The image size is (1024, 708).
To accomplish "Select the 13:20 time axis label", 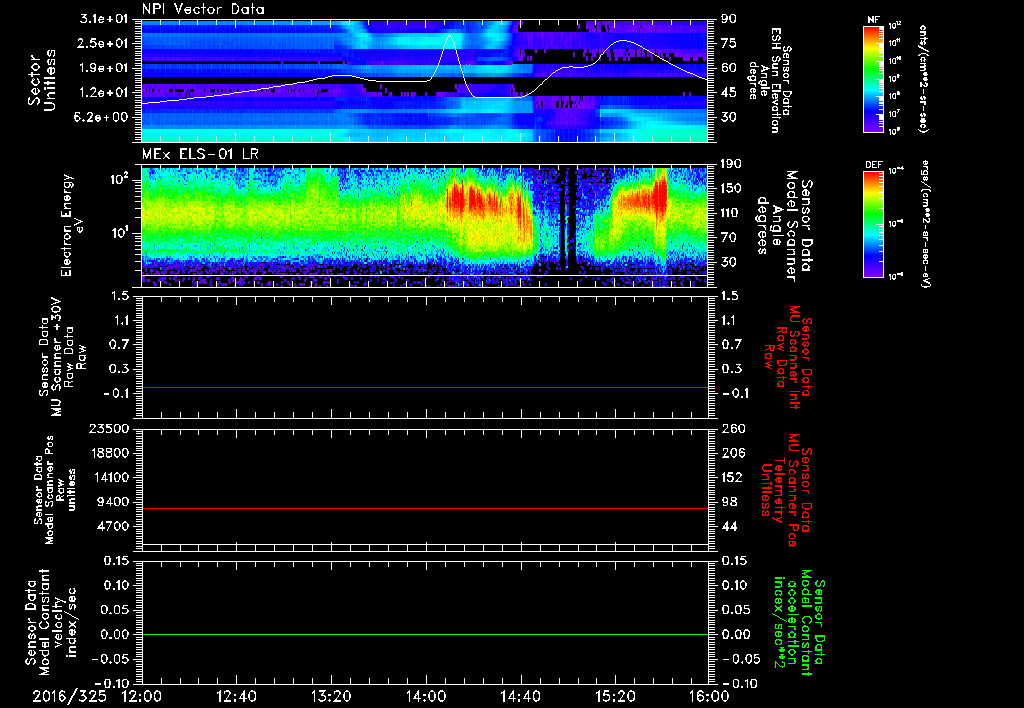I will (331, 696).
